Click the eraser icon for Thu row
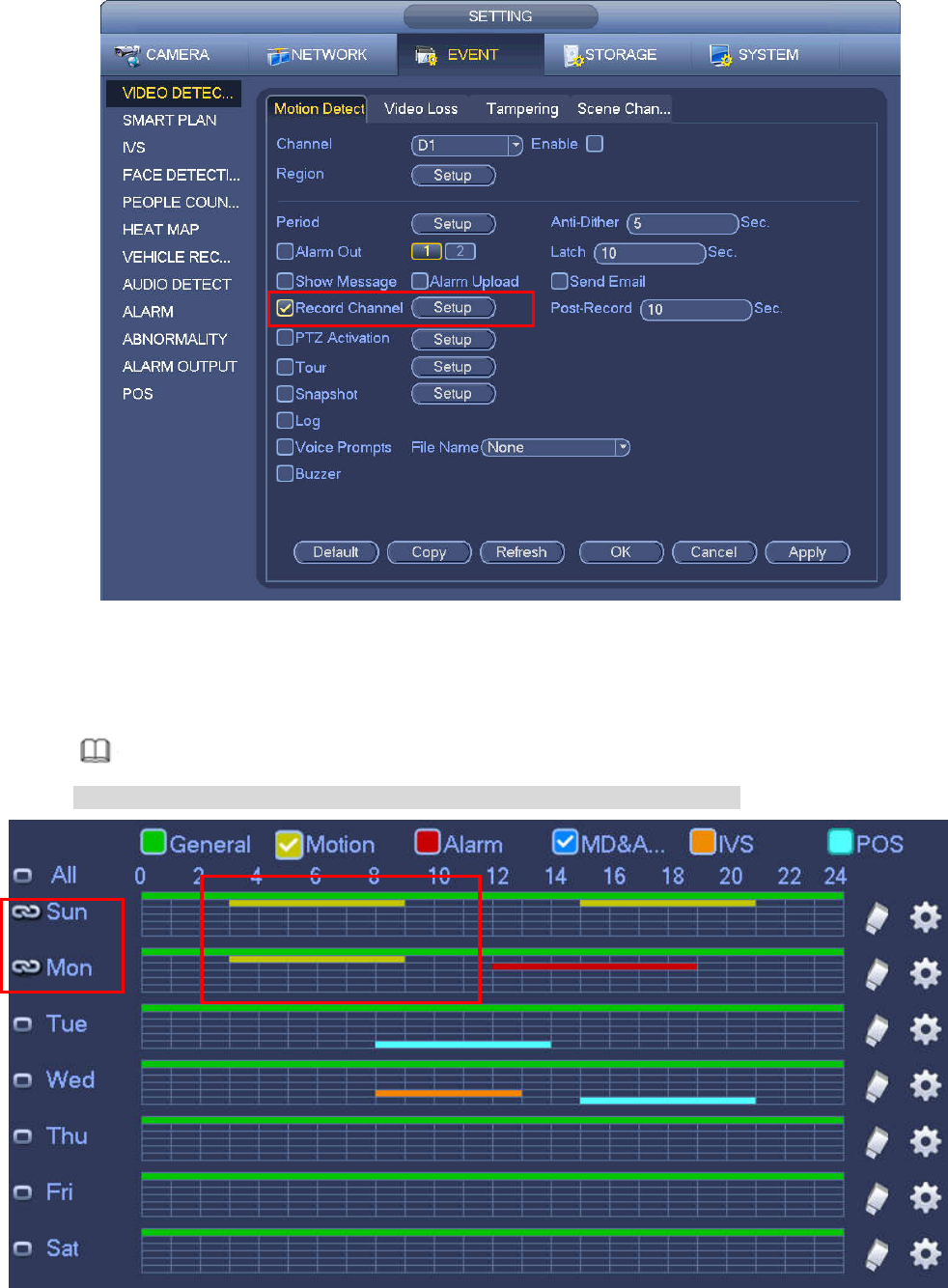The height and width of the screenshot is (1288, 948). click(x=877, y=1142)
